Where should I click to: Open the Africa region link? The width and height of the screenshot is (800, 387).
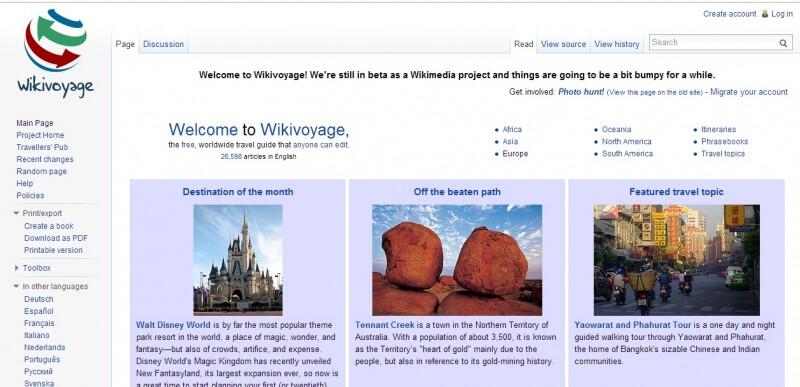click(512, 130)
